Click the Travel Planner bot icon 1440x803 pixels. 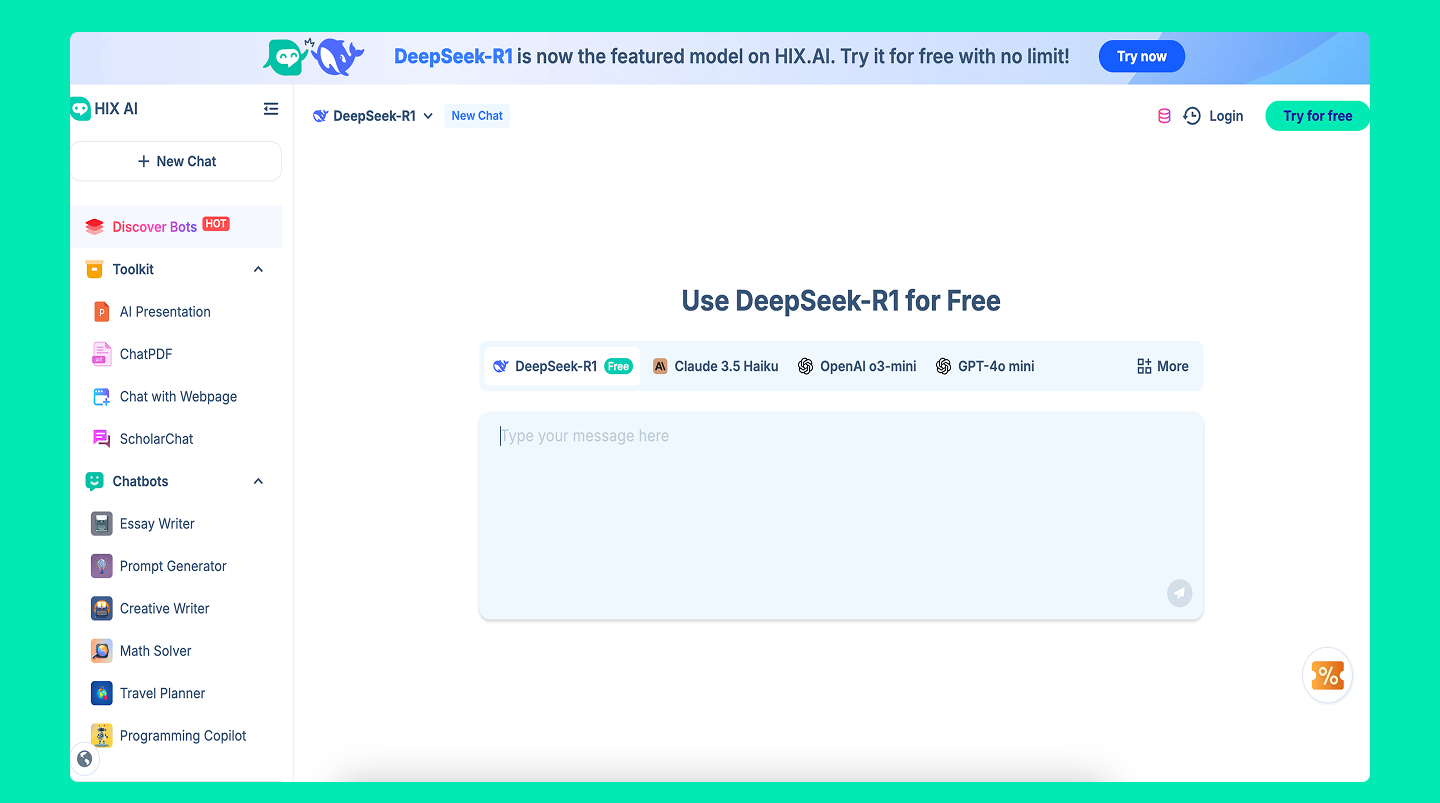tap(101, 693)
